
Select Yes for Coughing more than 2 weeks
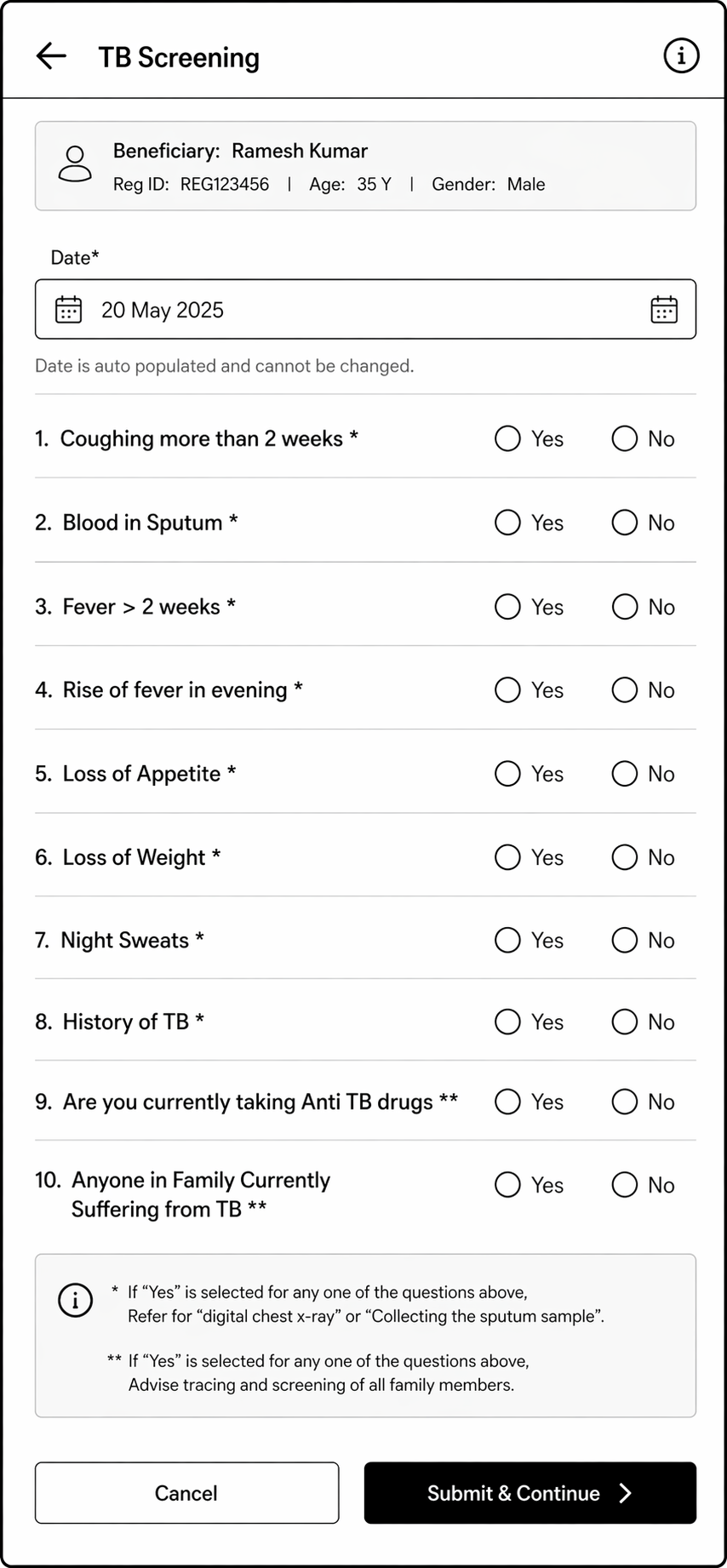pyautogui.click(x=507, y=438)
